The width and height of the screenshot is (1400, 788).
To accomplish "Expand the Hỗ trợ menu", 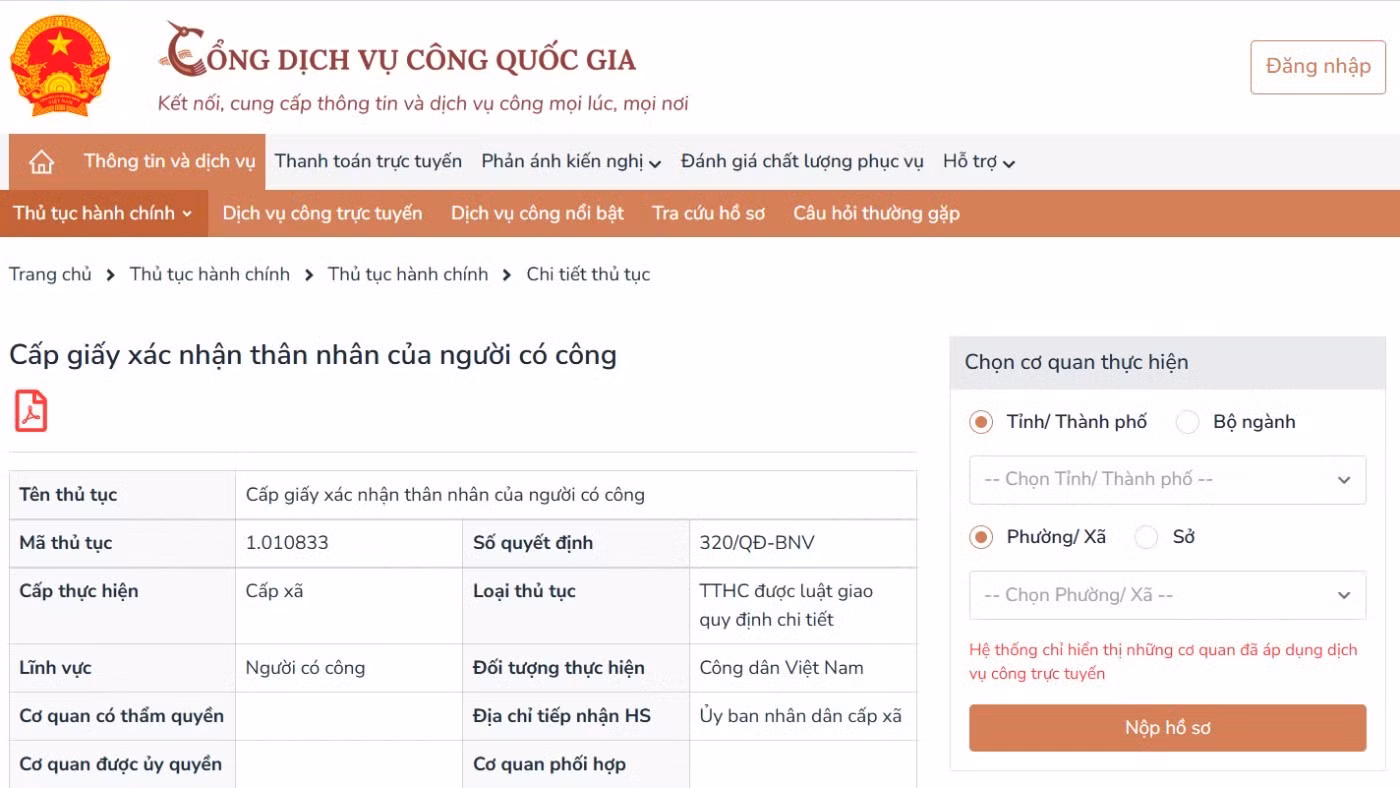I will (x=979, y=162).
